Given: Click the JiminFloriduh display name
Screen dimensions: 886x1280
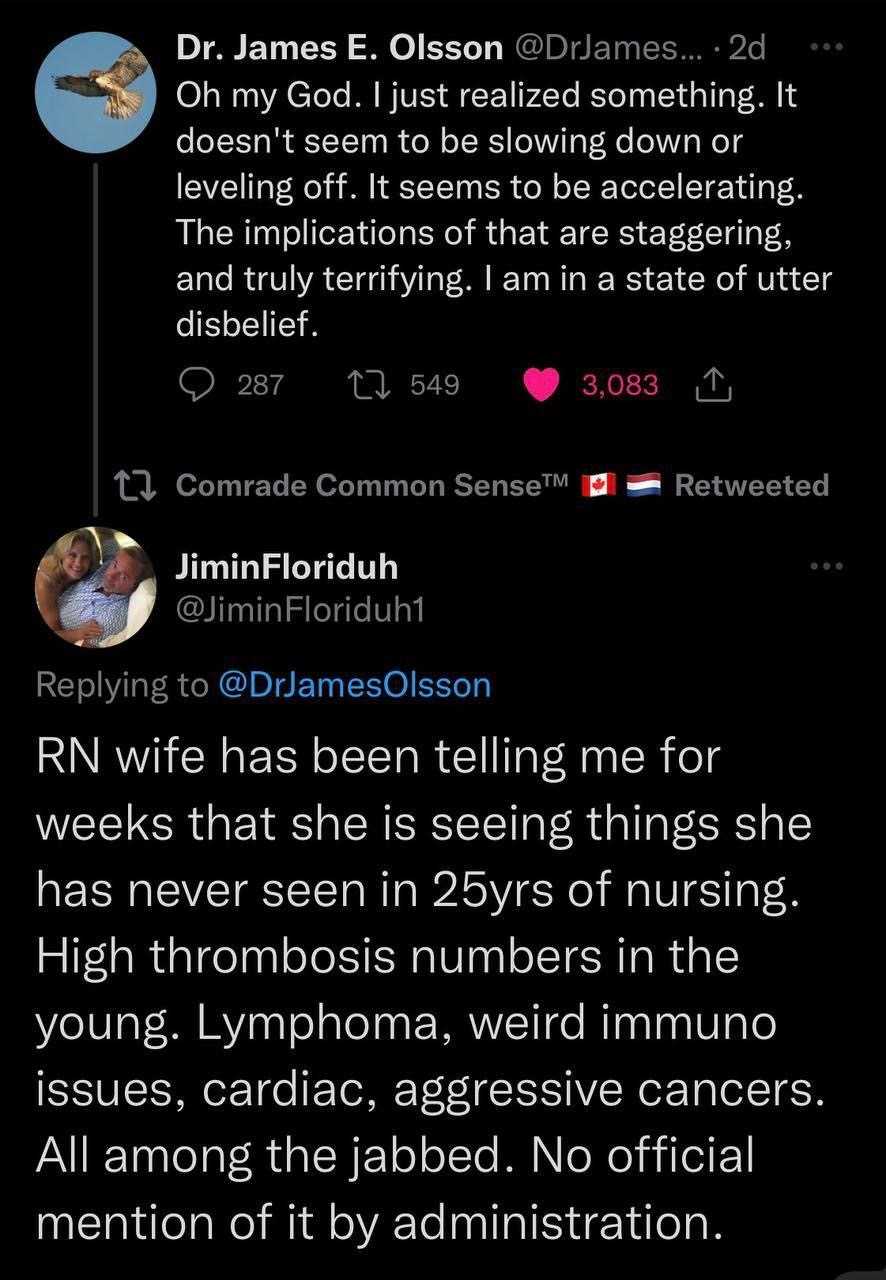Looking at the screenshot, I should [x=287, y=567].
